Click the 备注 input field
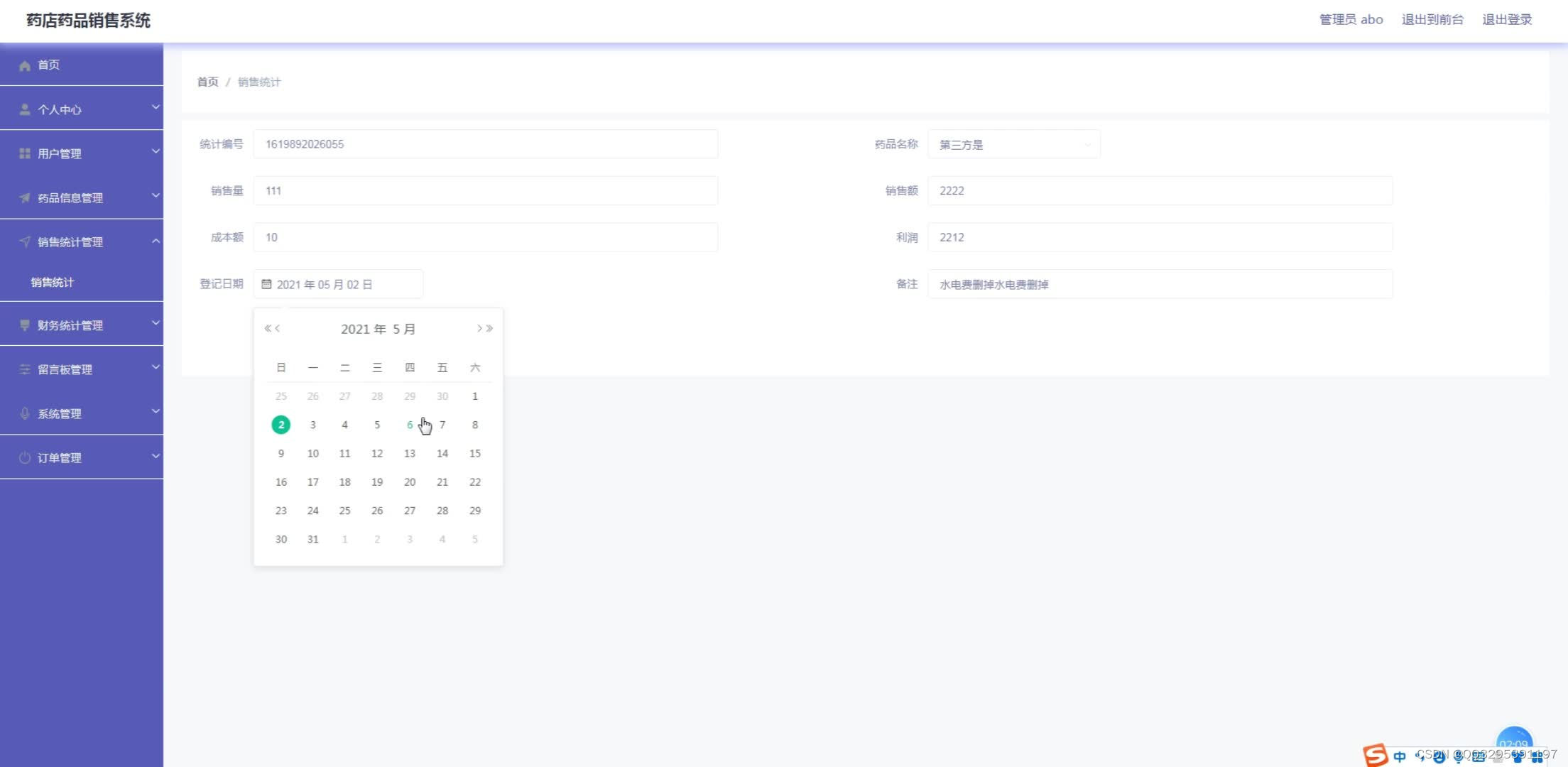1568x767 pixels. point(1160,284)
